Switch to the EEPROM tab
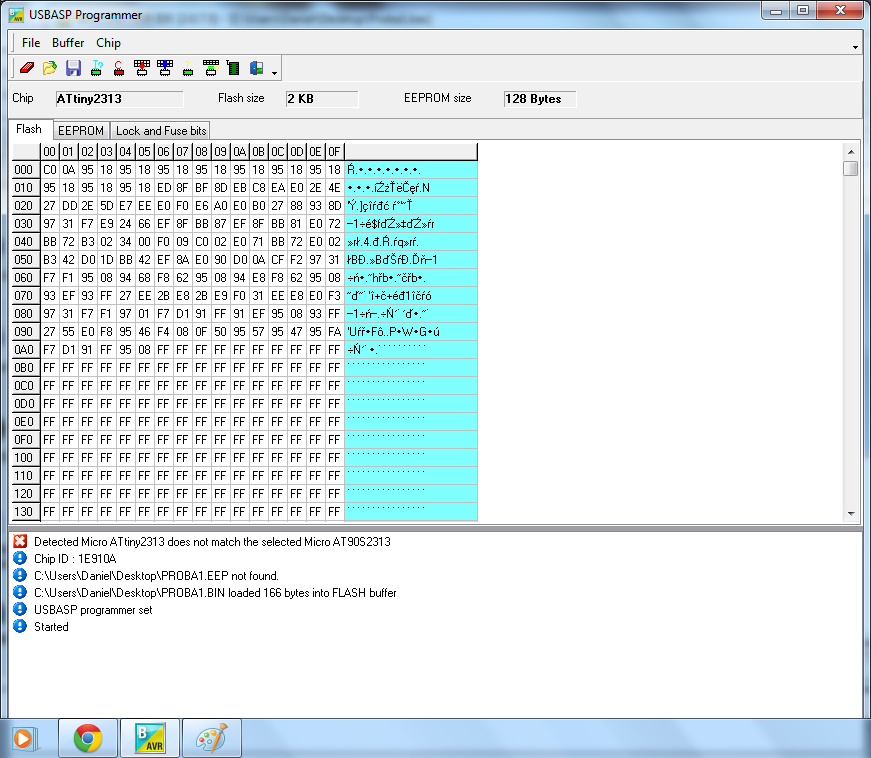 pyautogui.click(x=81, y=130)
